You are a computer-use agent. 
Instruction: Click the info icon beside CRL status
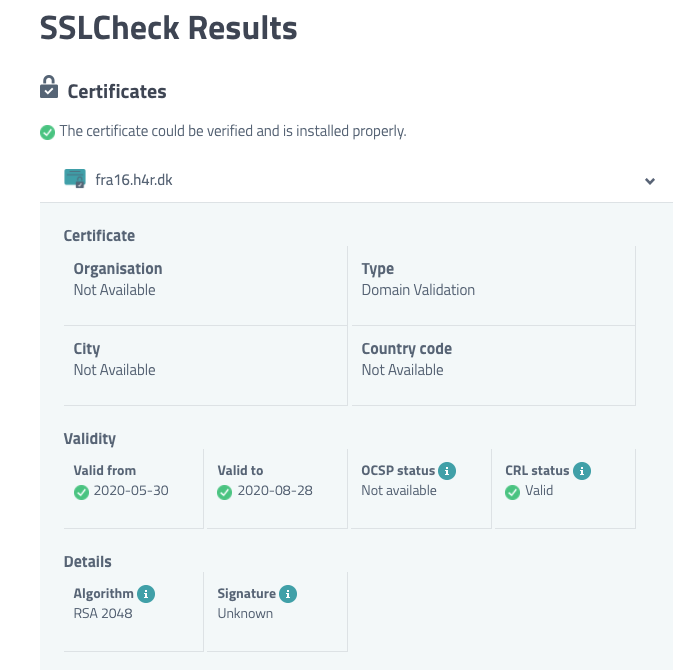tap(581, 470)
